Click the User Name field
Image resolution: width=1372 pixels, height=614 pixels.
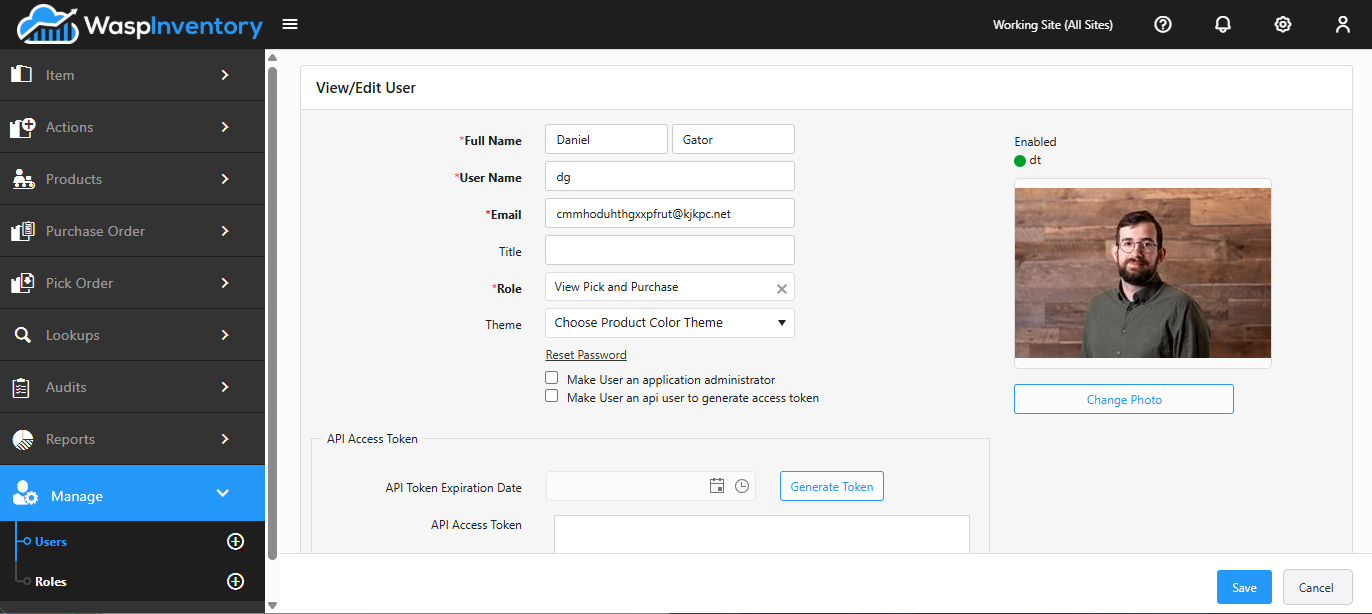pyautogui.click(x=670, y=176)
